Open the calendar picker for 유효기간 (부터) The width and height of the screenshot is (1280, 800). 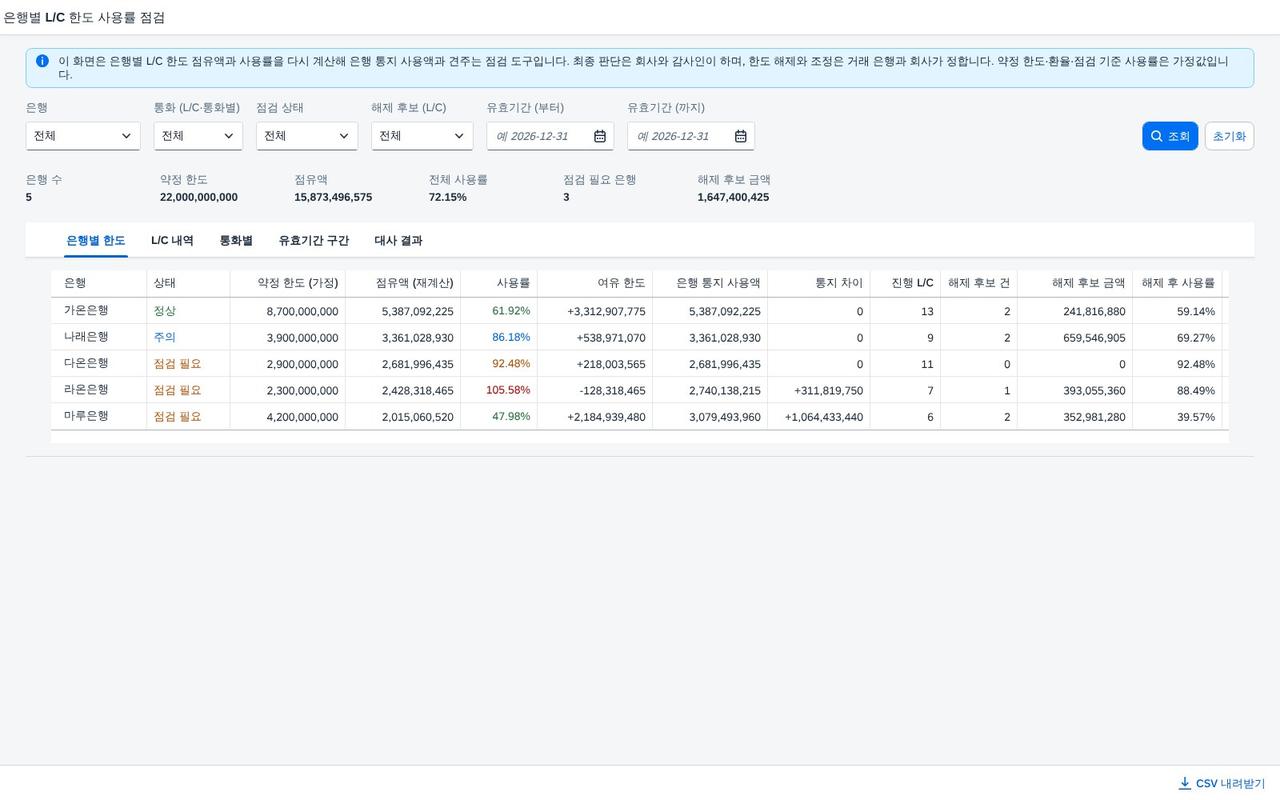[600, 136]
